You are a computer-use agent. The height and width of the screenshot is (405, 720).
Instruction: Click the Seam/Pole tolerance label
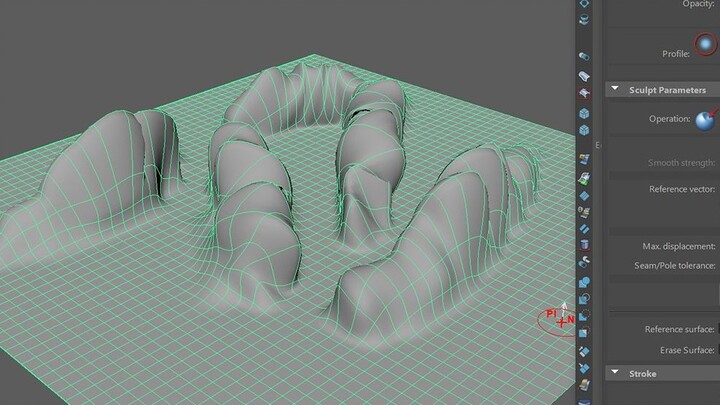pos(672,265)
